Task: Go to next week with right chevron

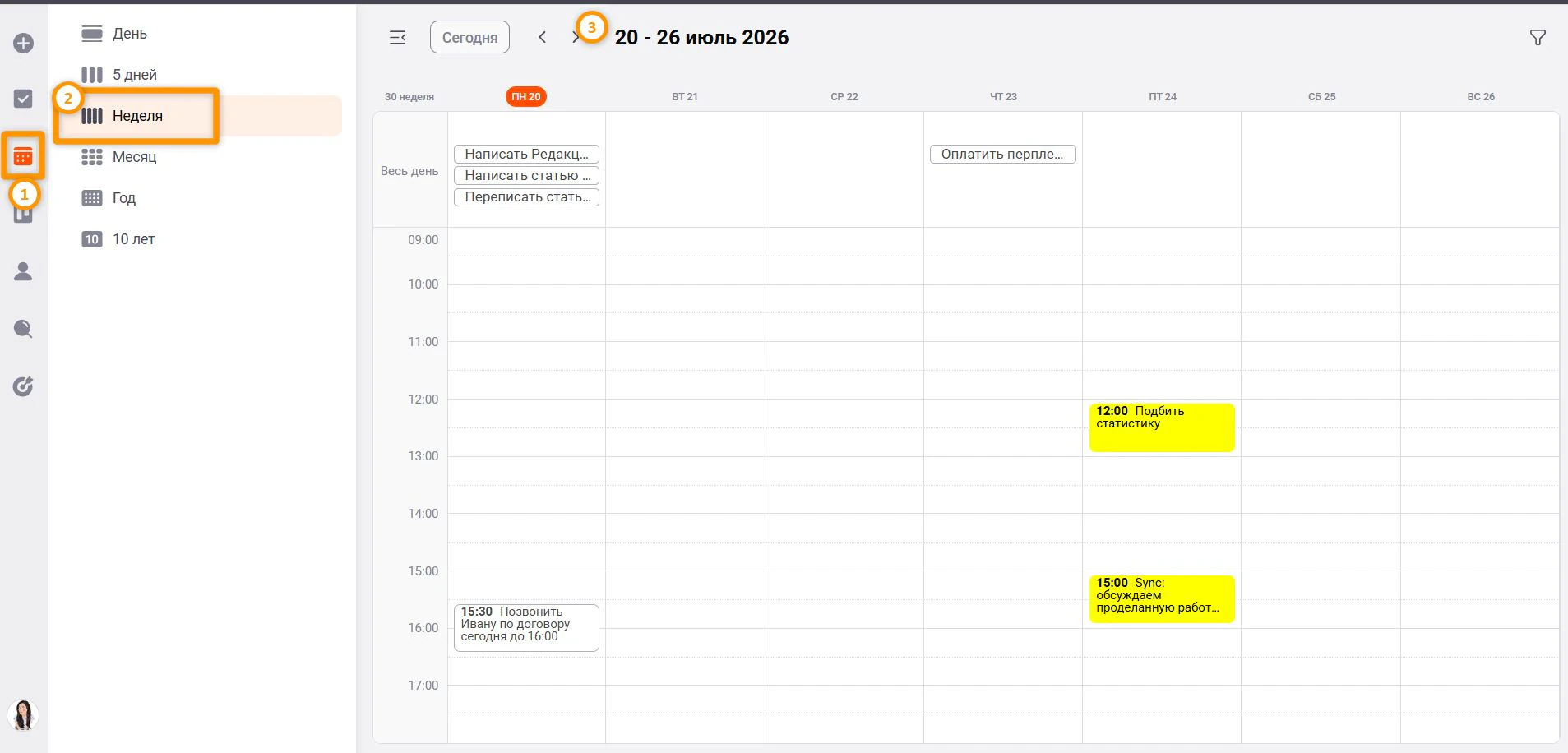Action: (575, 37)
